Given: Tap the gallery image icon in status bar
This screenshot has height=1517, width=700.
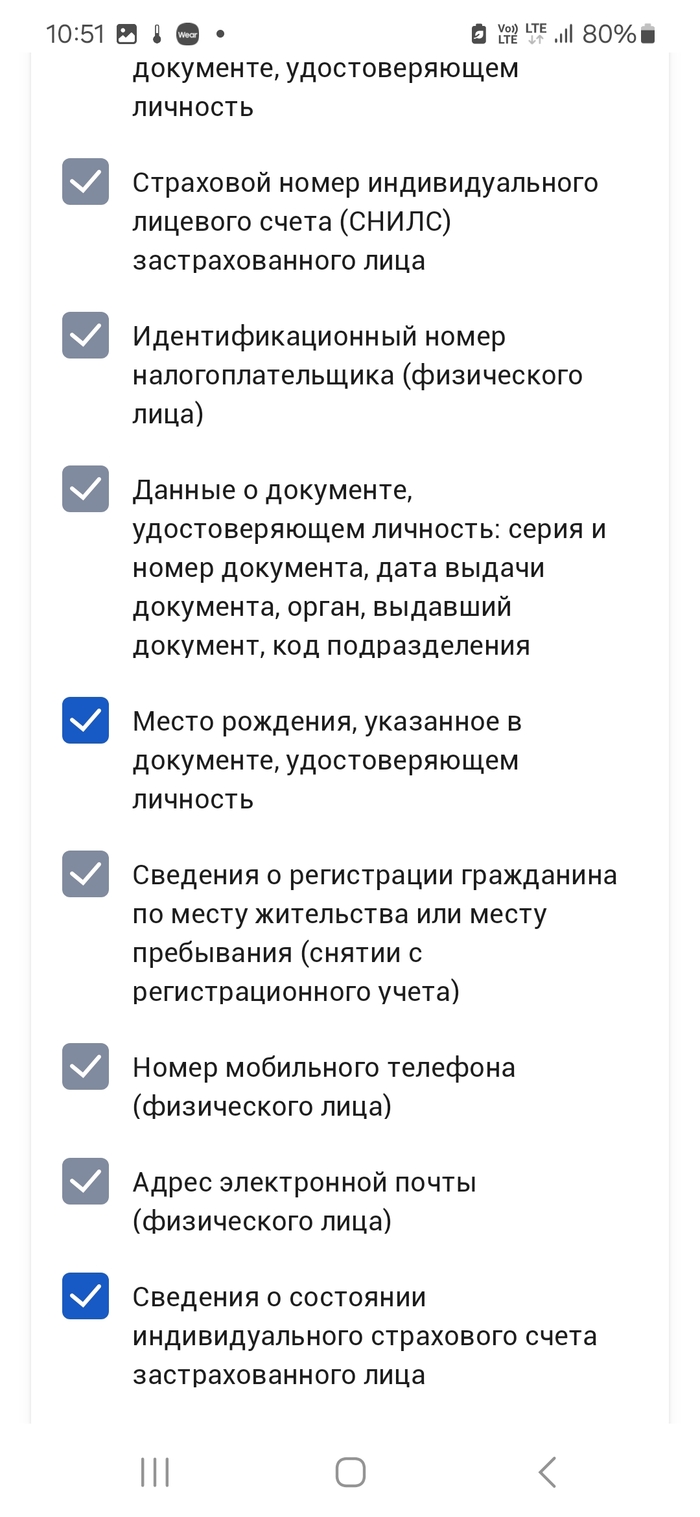Looking at the screenshot, I should (x=127, y=34).
